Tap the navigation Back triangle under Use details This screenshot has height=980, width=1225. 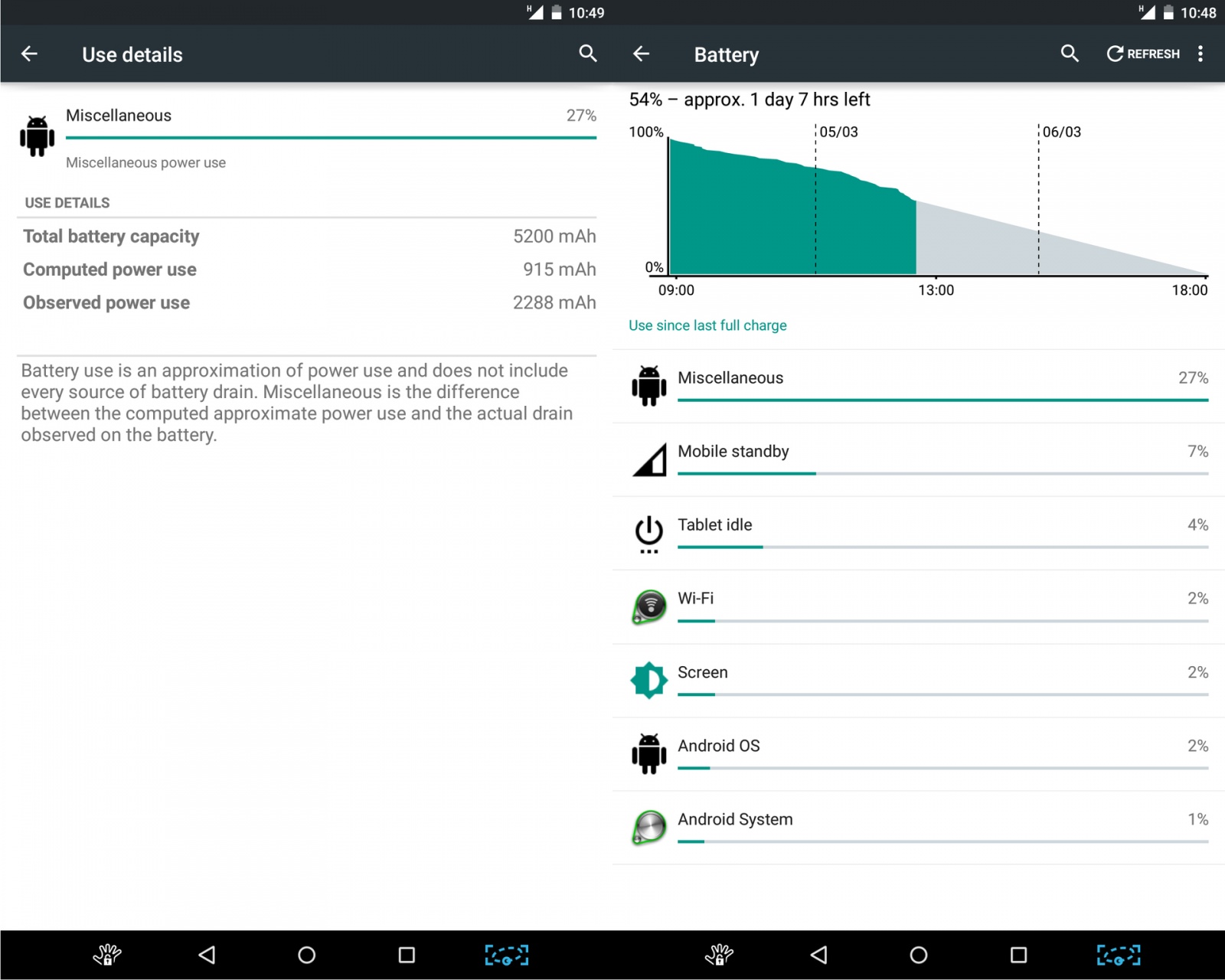point(207,955)
